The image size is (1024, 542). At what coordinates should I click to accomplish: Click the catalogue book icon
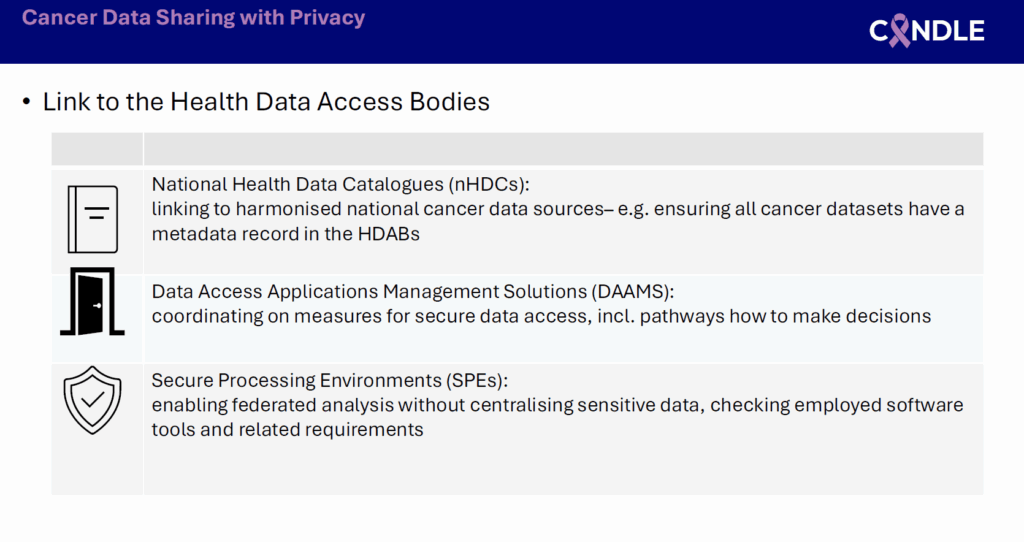(x=93, y=219)
